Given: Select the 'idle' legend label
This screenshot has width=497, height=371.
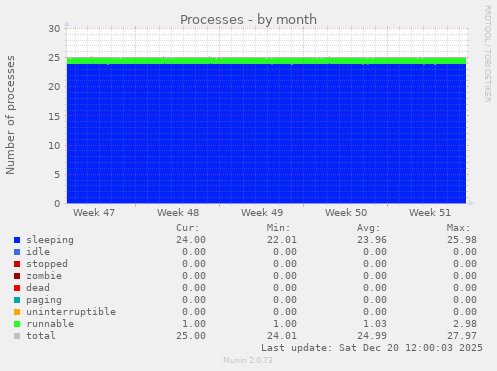Looking at the screenshot, I should pyautogui.click(x=38, y=252).
